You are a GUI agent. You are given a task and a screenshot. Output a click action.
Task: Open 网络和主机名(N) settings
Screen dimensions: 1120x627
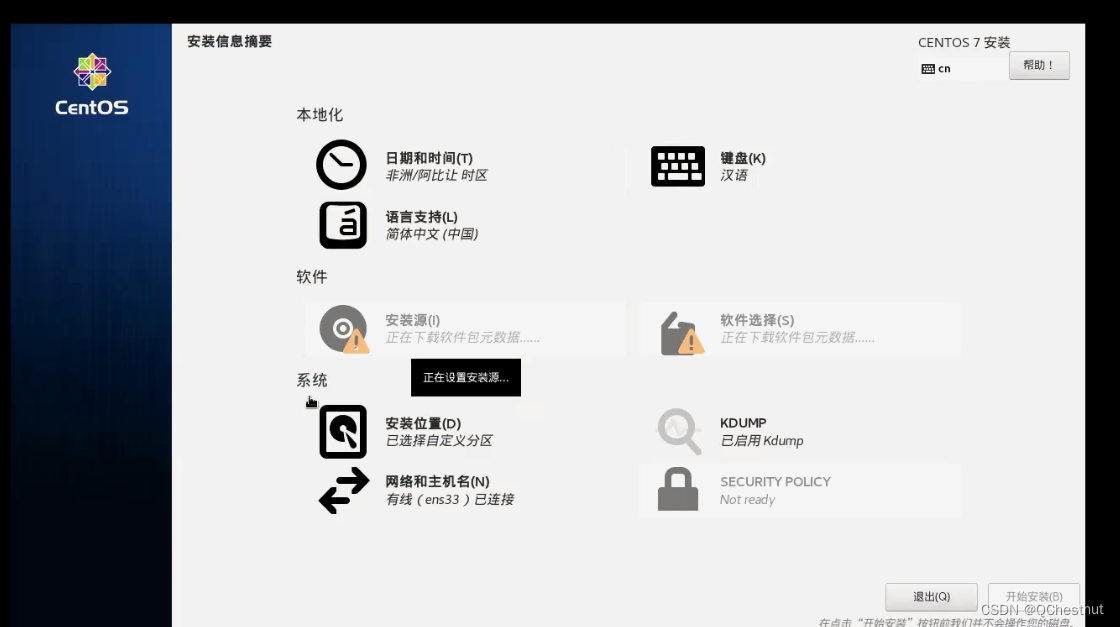tap(438, 482)
